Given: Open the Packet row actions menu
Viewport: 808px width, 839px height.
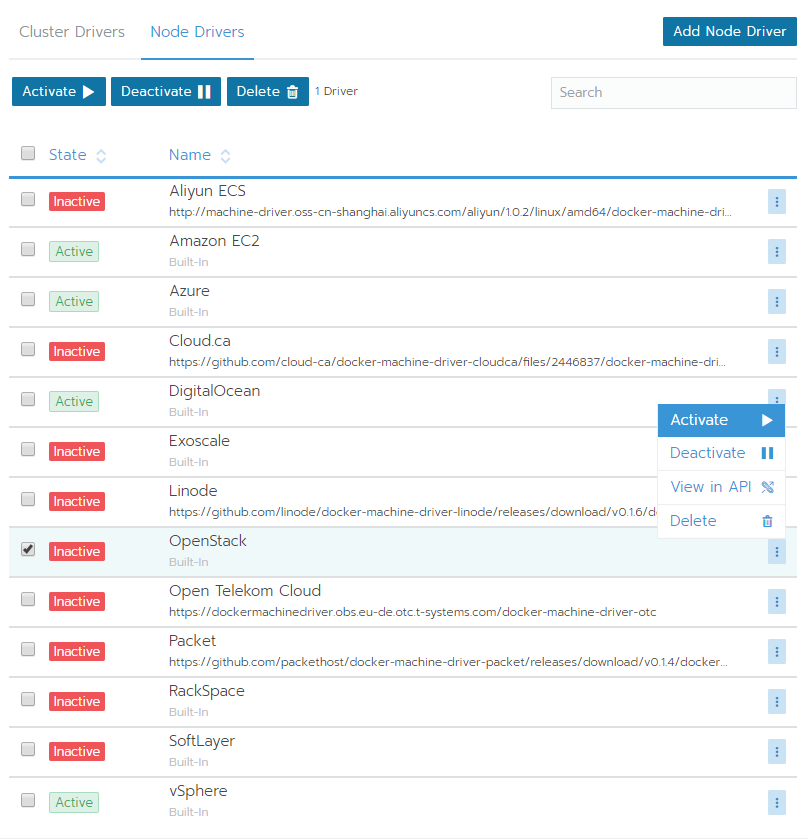Looking at the screenshot, I should [x=776, y=652].
